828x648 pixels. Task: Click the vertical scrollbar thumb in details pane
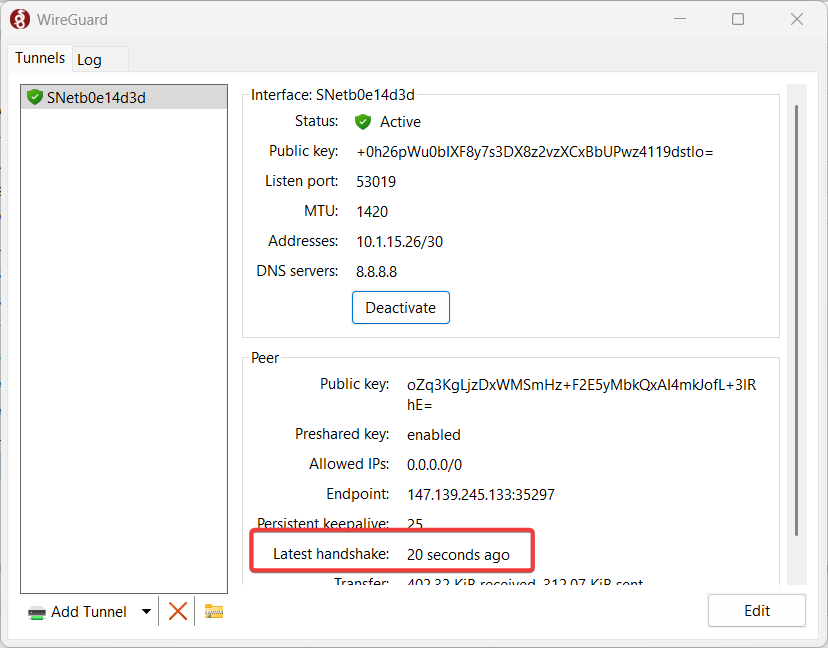[x=796, y=321]
